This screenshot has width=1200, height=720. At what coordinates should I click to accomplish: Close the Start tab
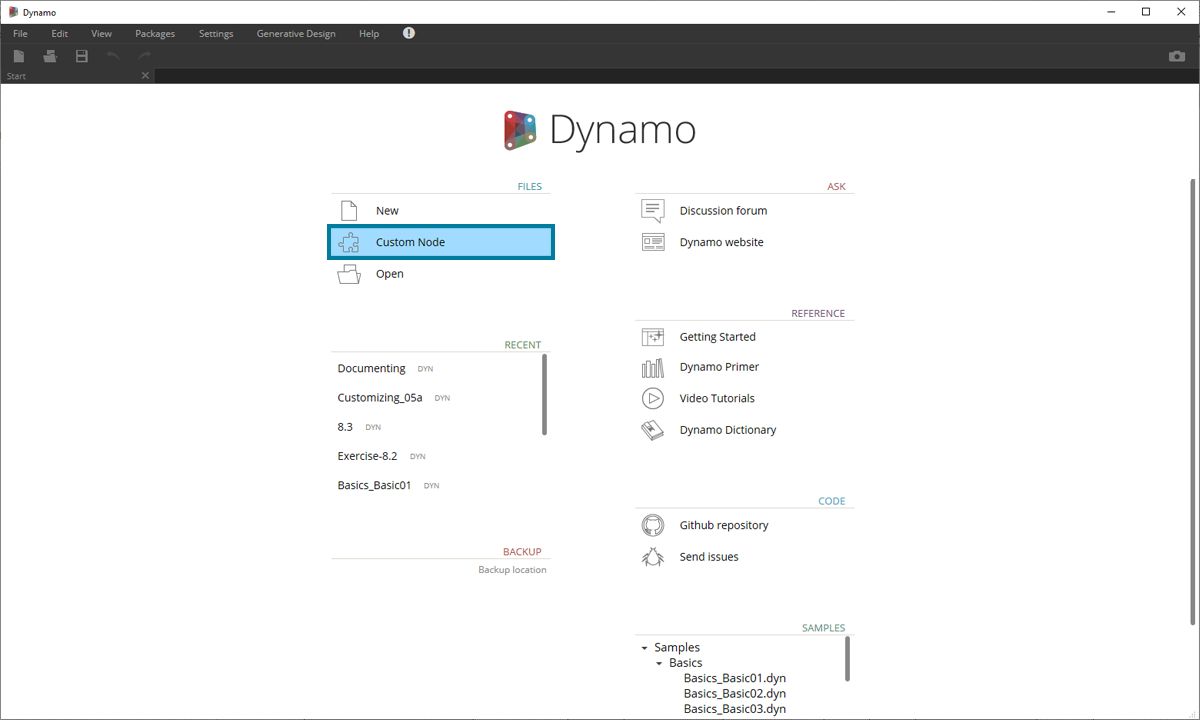(145, 76)
